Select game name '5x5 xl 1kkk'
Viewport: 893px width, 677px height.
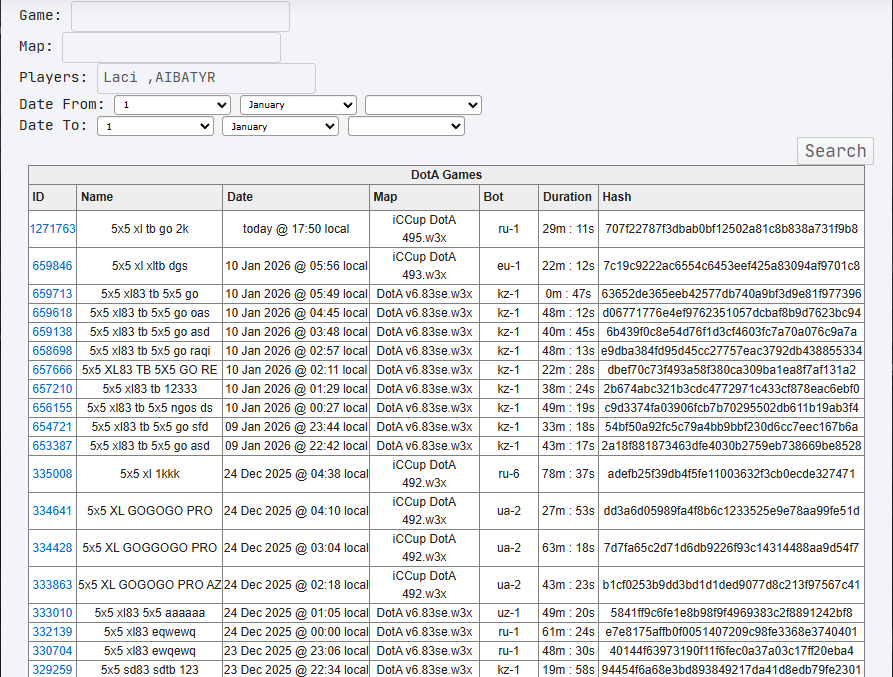pos(150,474)
